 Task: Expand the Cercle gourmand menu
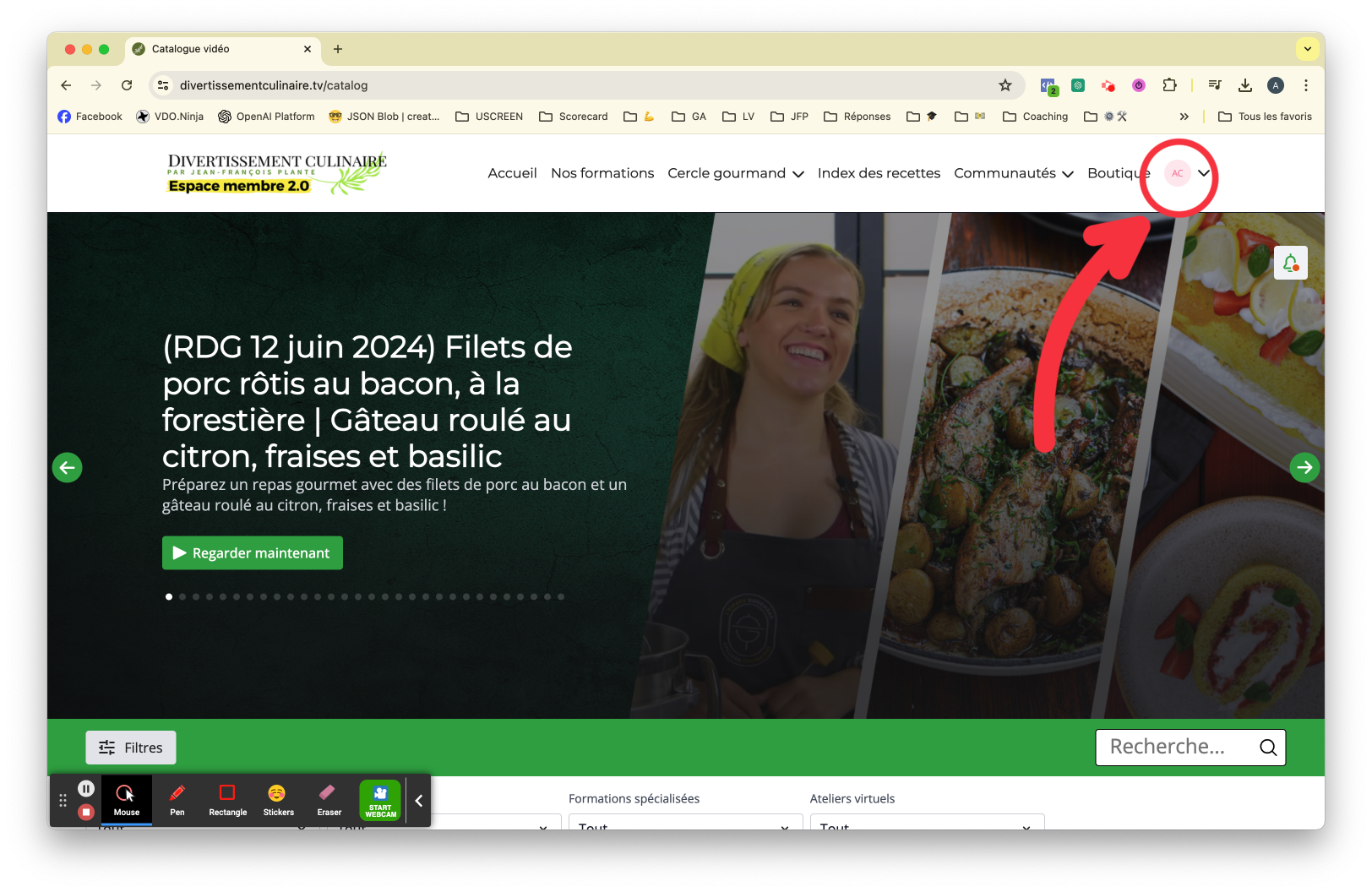735,173
